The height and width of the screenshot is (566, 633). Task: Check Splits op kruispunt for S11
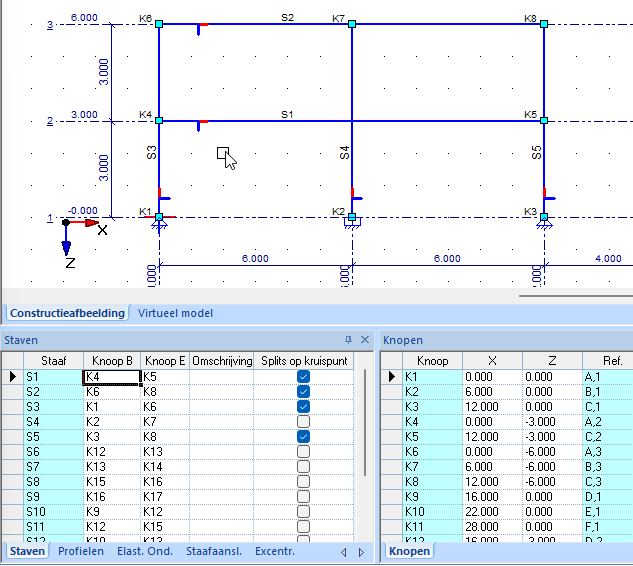point(303,526)
